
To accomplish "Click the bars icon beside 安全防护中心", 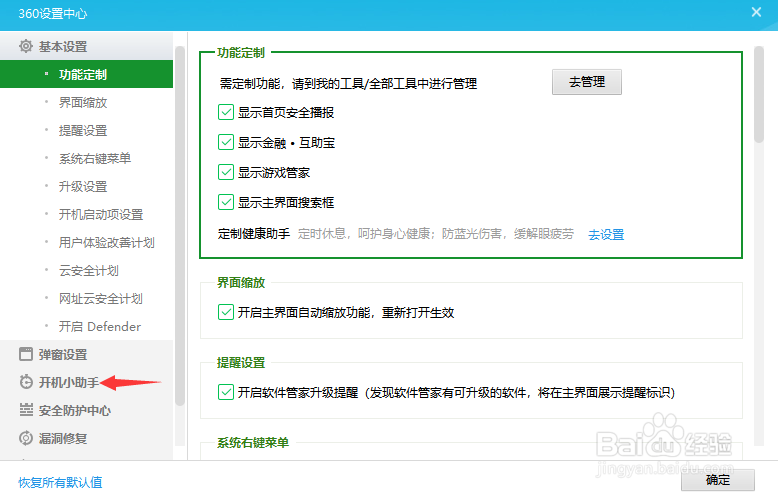I will (x=26, y=410).
